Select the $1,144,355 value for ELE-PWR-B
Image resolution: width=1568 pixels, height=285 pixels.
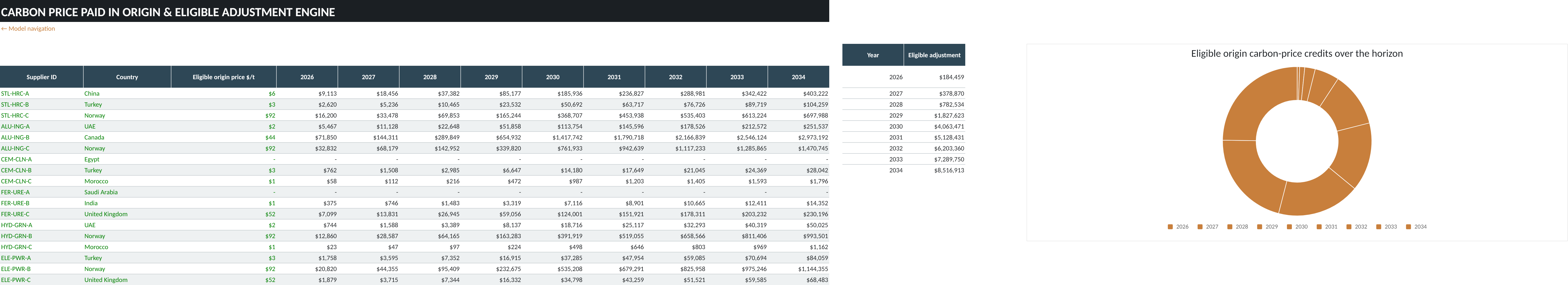(799, 269)
